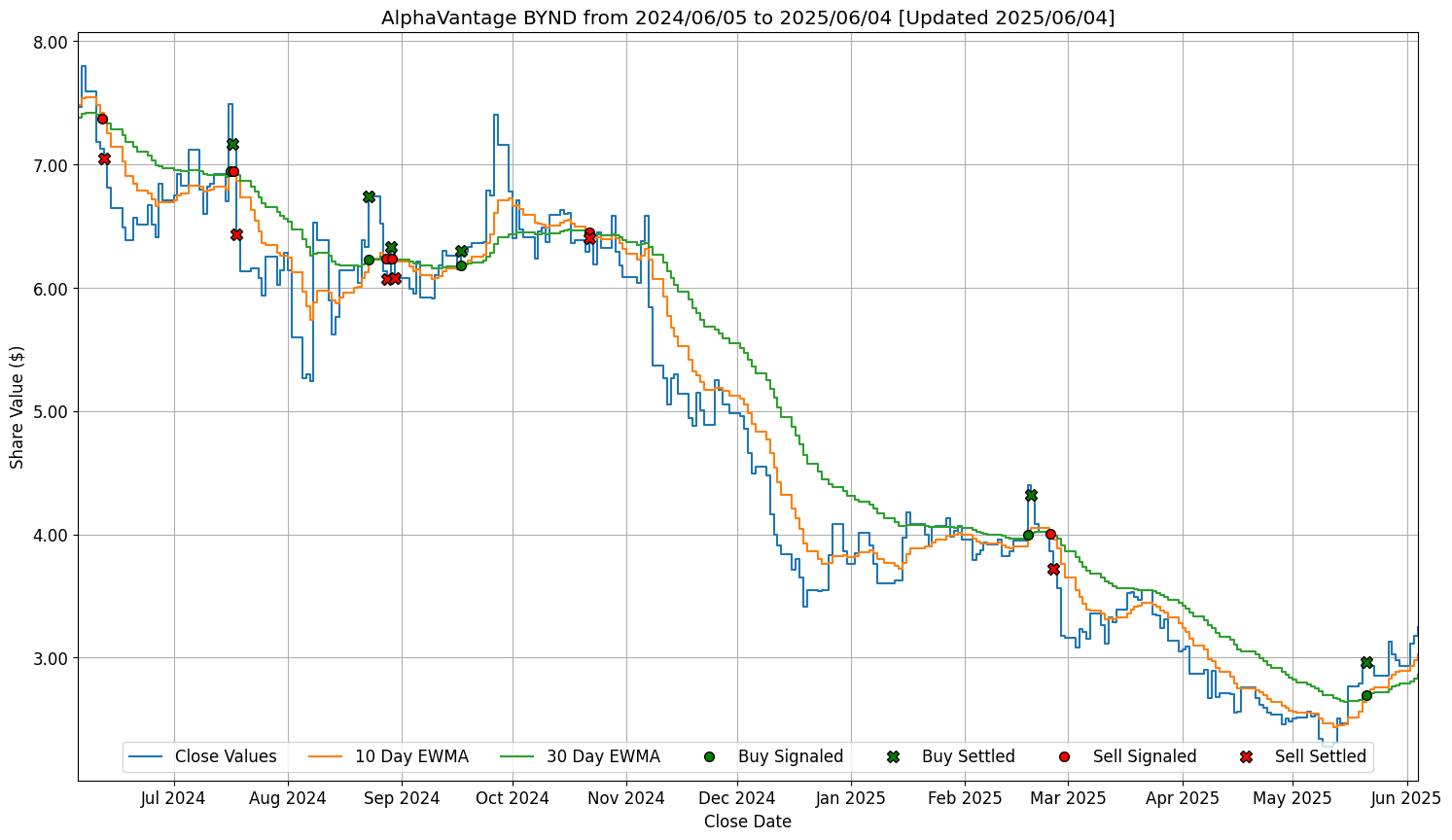Click the Sep 2024 x-axis label

point(402,798)
